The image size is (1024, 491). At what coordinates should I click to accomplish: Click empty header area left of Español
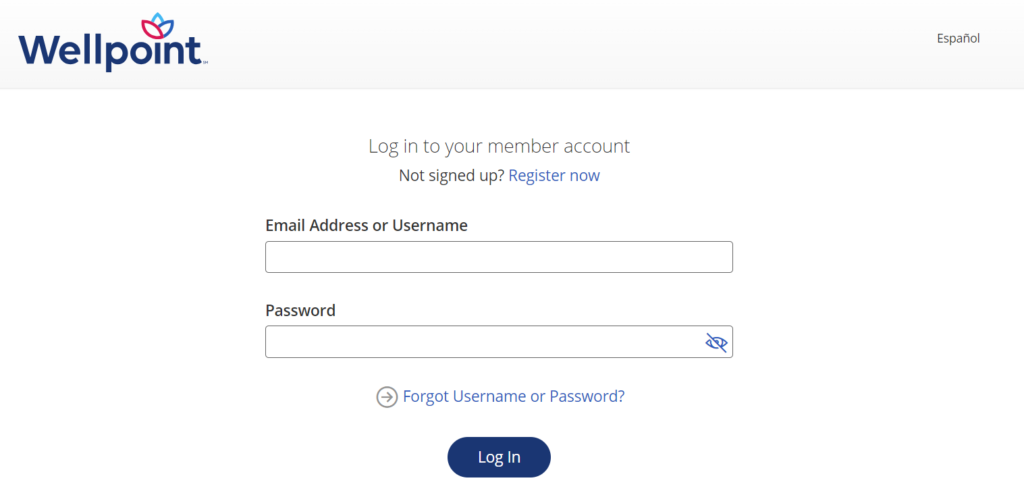[x=600, y=40]
